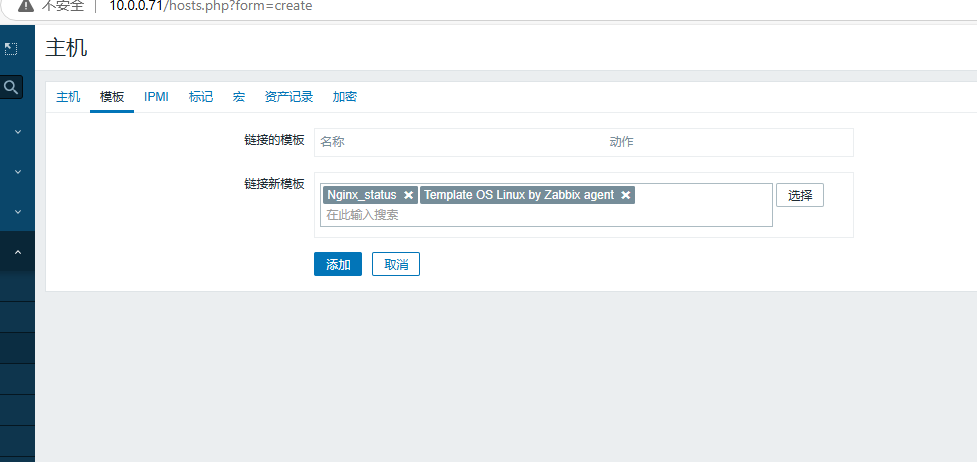Screen dimensions: 977x462
Task: Click the Template OS Linux by Zabbix agent text
Action: [x=519, y=195]
